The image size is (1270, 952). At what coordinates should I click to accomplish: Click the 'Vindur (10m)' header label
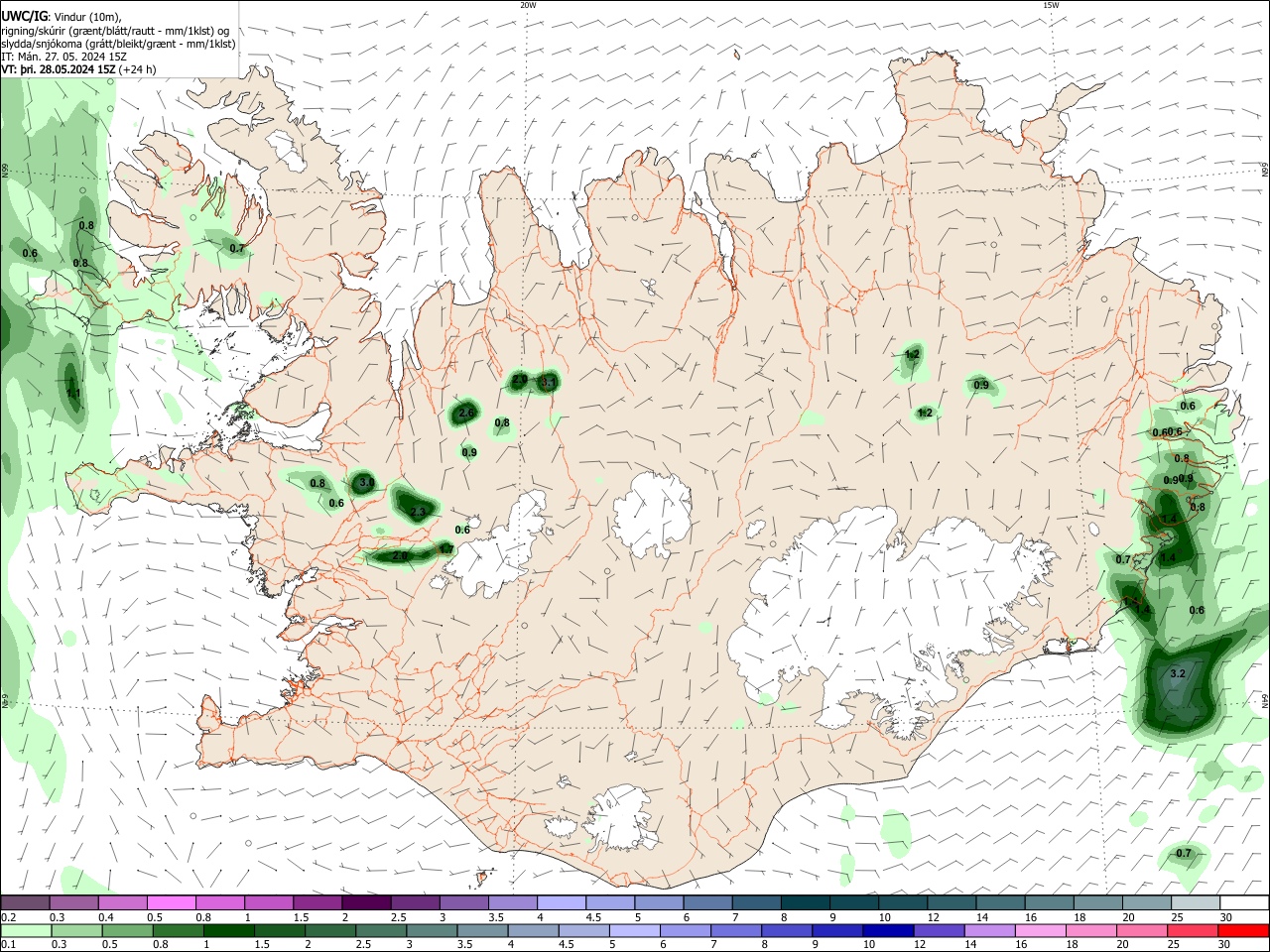pos(87,16)
